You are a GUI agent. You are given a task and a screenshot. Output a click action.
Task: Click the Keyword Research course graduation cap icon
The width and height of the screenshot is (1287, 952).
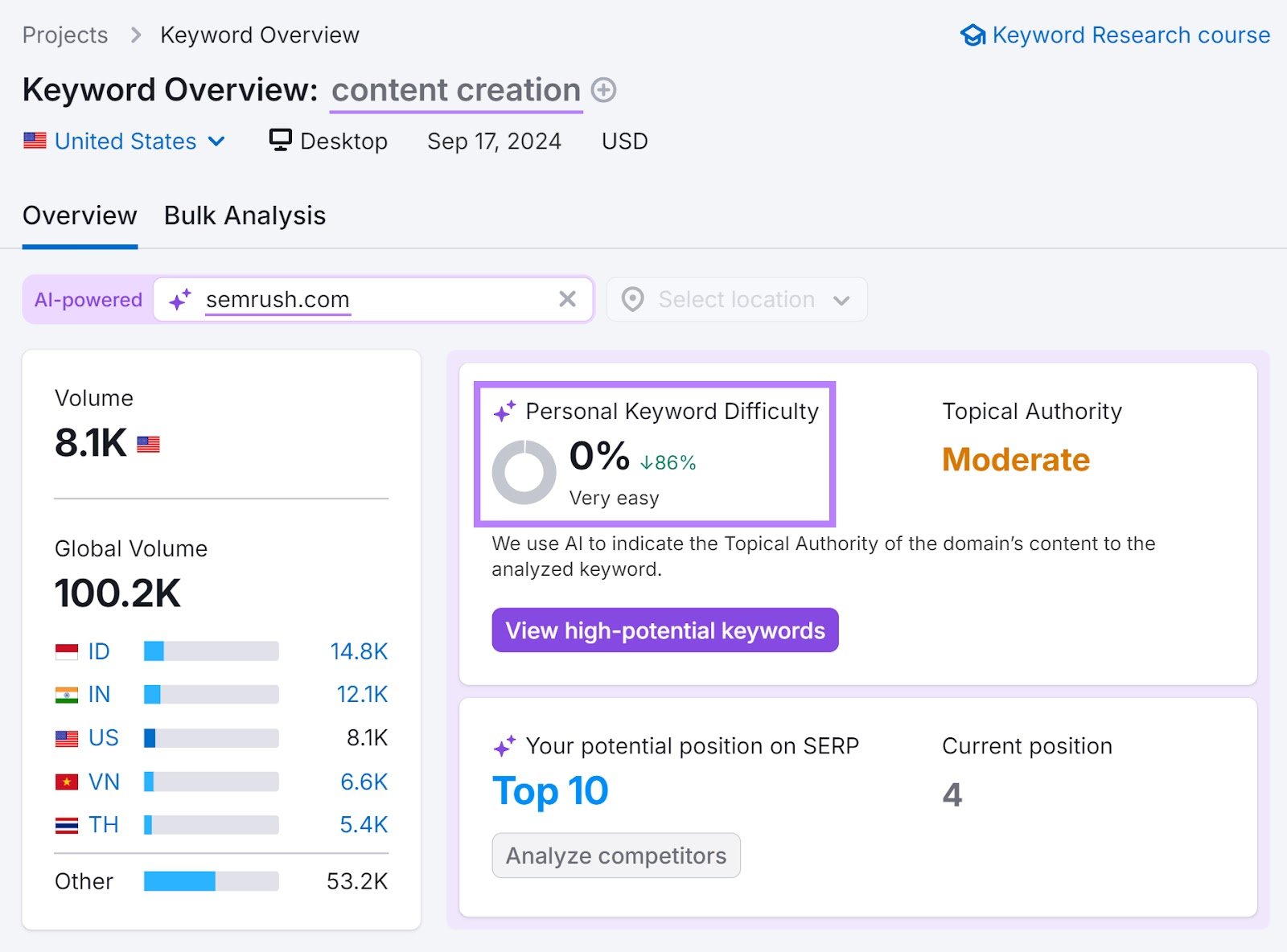(973, 35)
